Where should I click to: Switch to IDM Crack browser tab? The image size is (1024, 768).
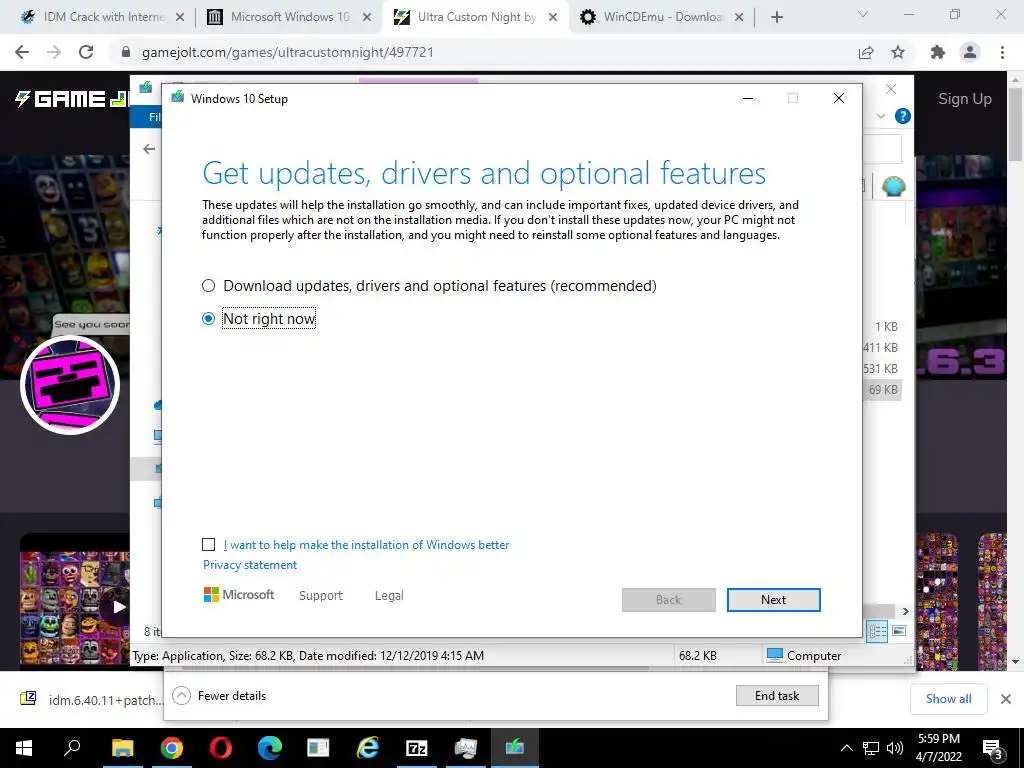pyautogui.click(x=103, y=17)
